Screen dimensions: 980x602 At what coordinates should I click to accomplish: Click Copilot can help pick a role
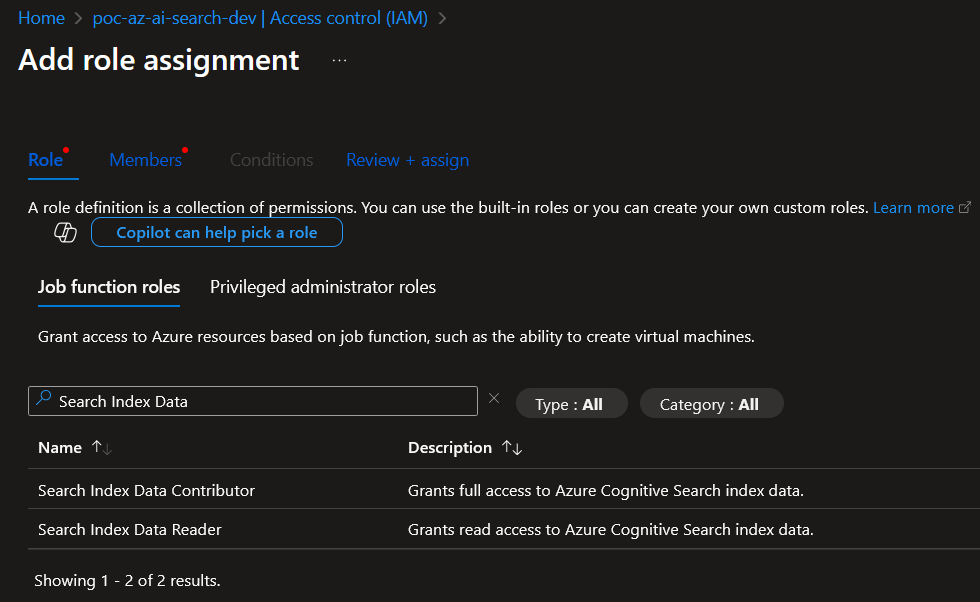pos(217,233)
